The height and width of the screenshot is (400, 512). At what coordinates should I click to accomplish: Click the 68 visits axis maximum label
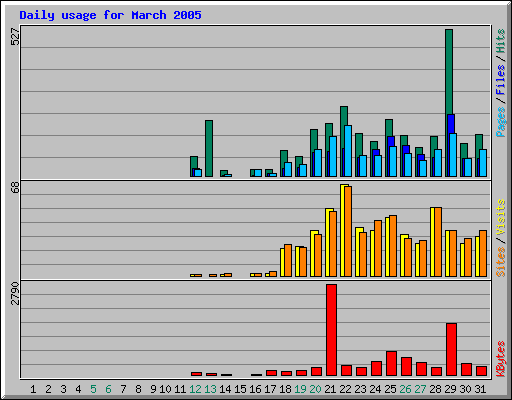tap(15, 187)
